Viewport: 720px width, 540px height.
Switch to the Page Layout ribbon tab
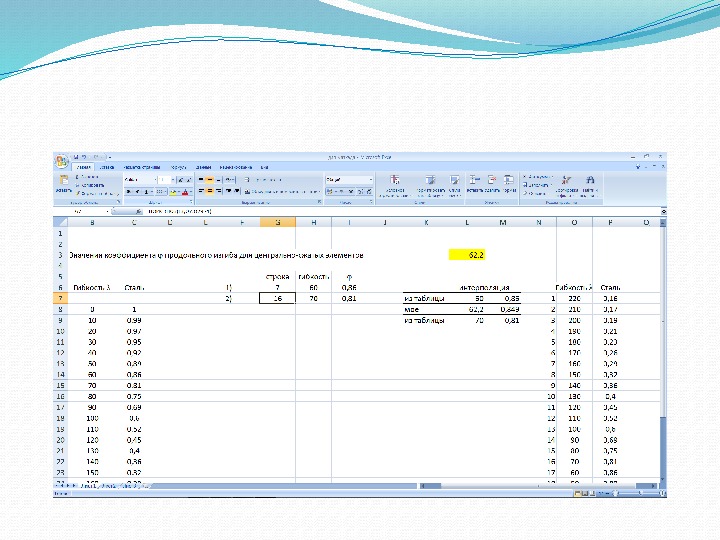[141, 167]
